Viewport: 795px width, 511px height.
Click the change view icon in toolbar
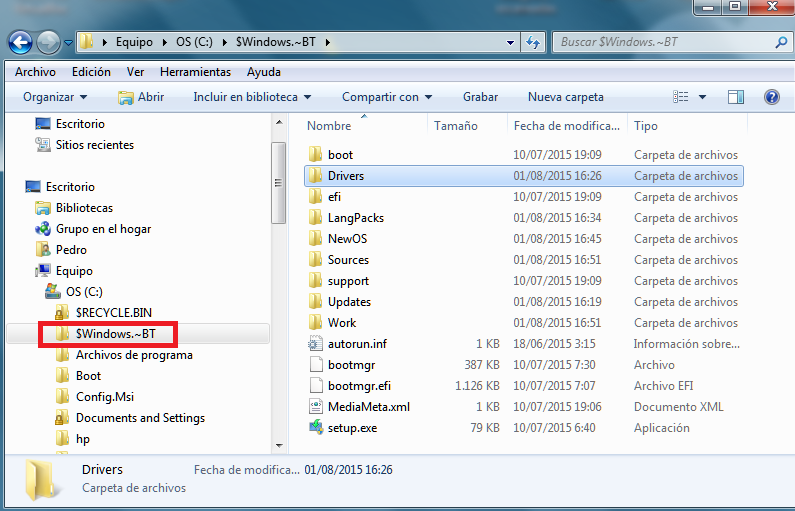682,97
